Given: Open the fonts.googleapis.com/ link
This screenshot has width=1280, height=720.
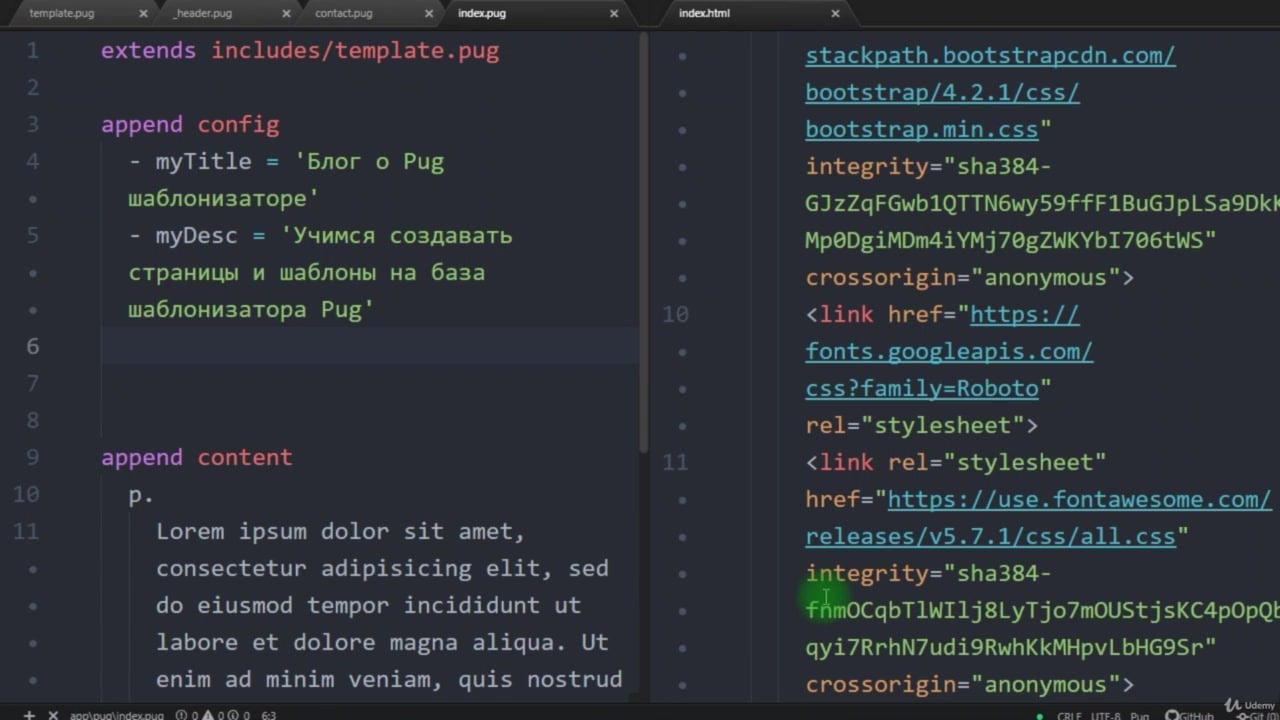Looking at the screenshot, I should click(949, 351).
